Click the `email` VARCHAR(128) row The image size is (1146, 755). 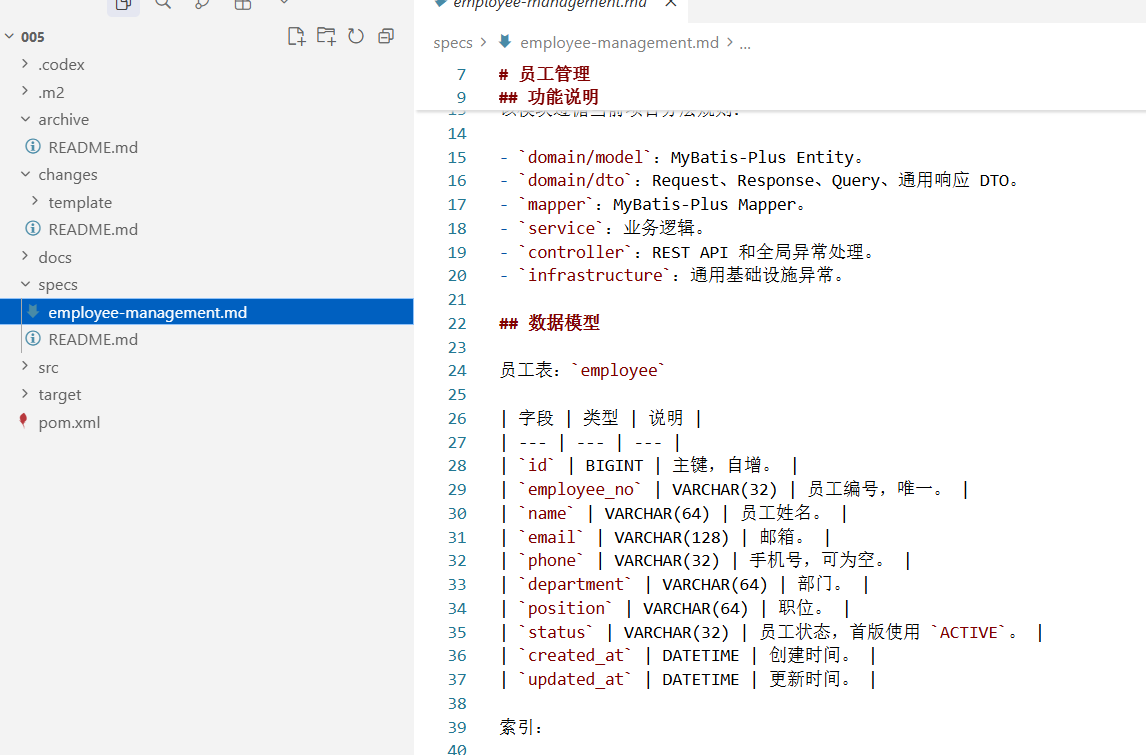coord(665,537)
